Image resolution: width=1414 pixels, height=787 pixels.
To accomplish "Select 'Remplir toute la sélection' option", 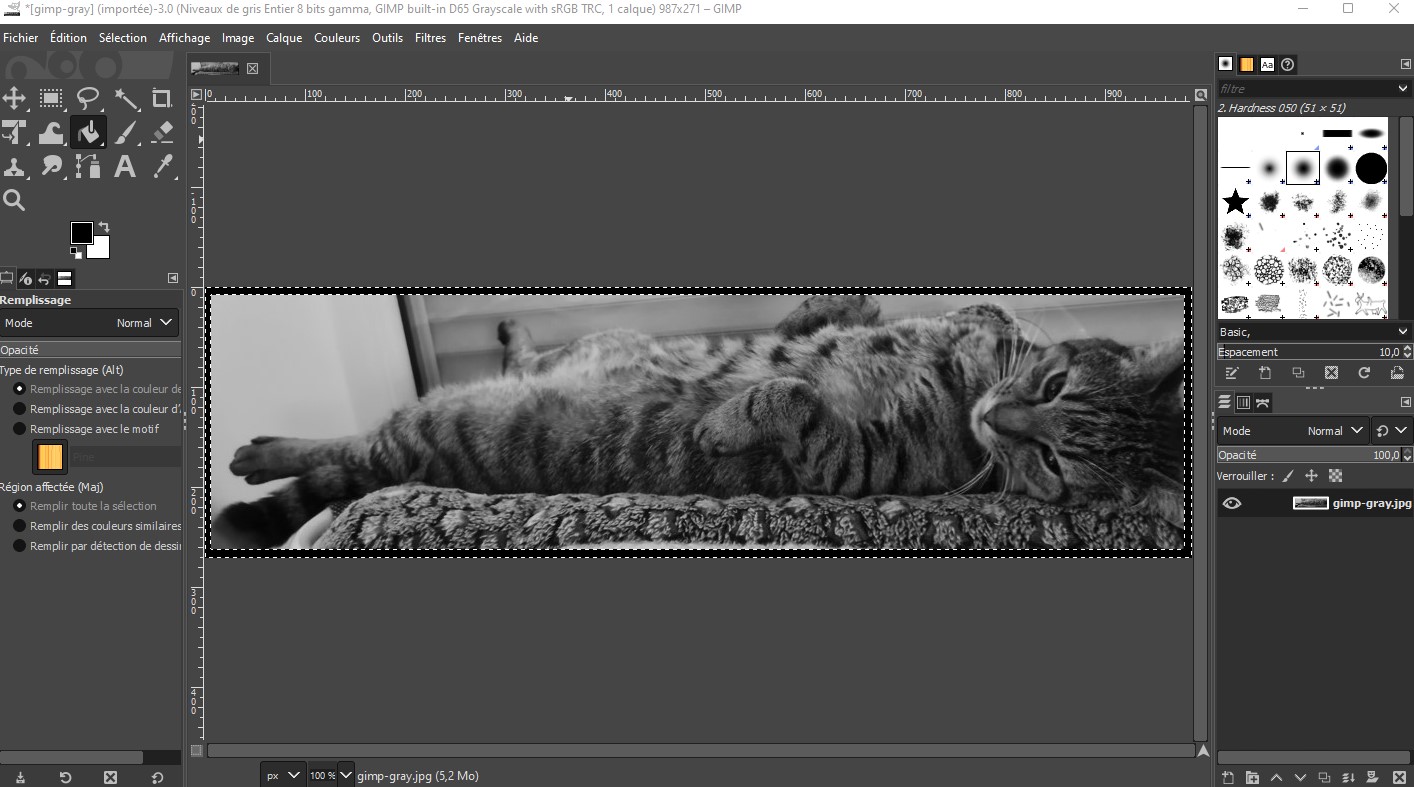I will [x=85, y=506].
